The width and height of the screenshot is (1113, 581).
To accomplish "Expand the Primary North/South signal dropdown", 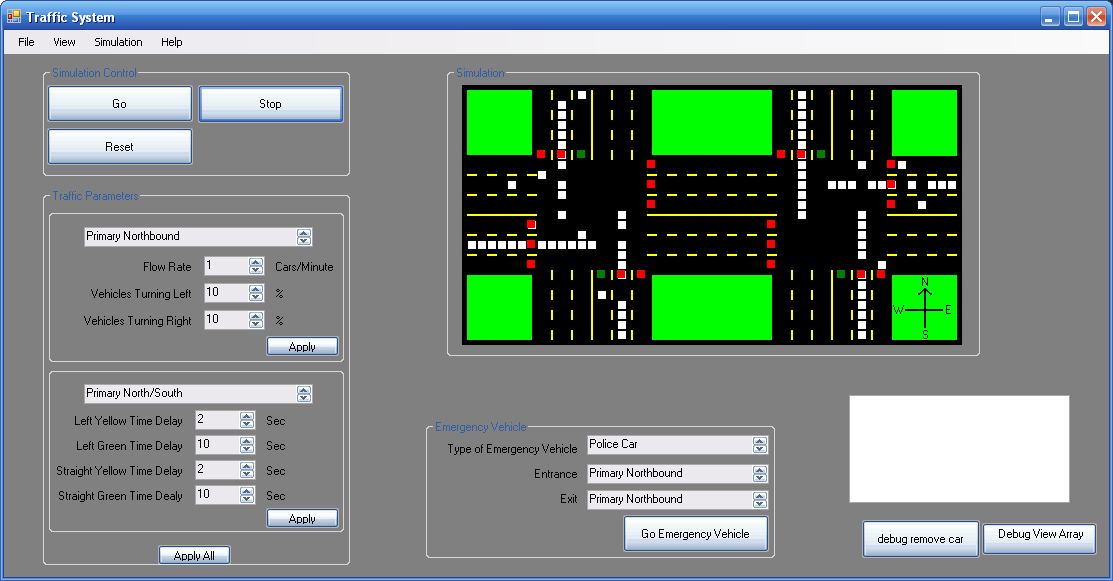I will [304, 394].
